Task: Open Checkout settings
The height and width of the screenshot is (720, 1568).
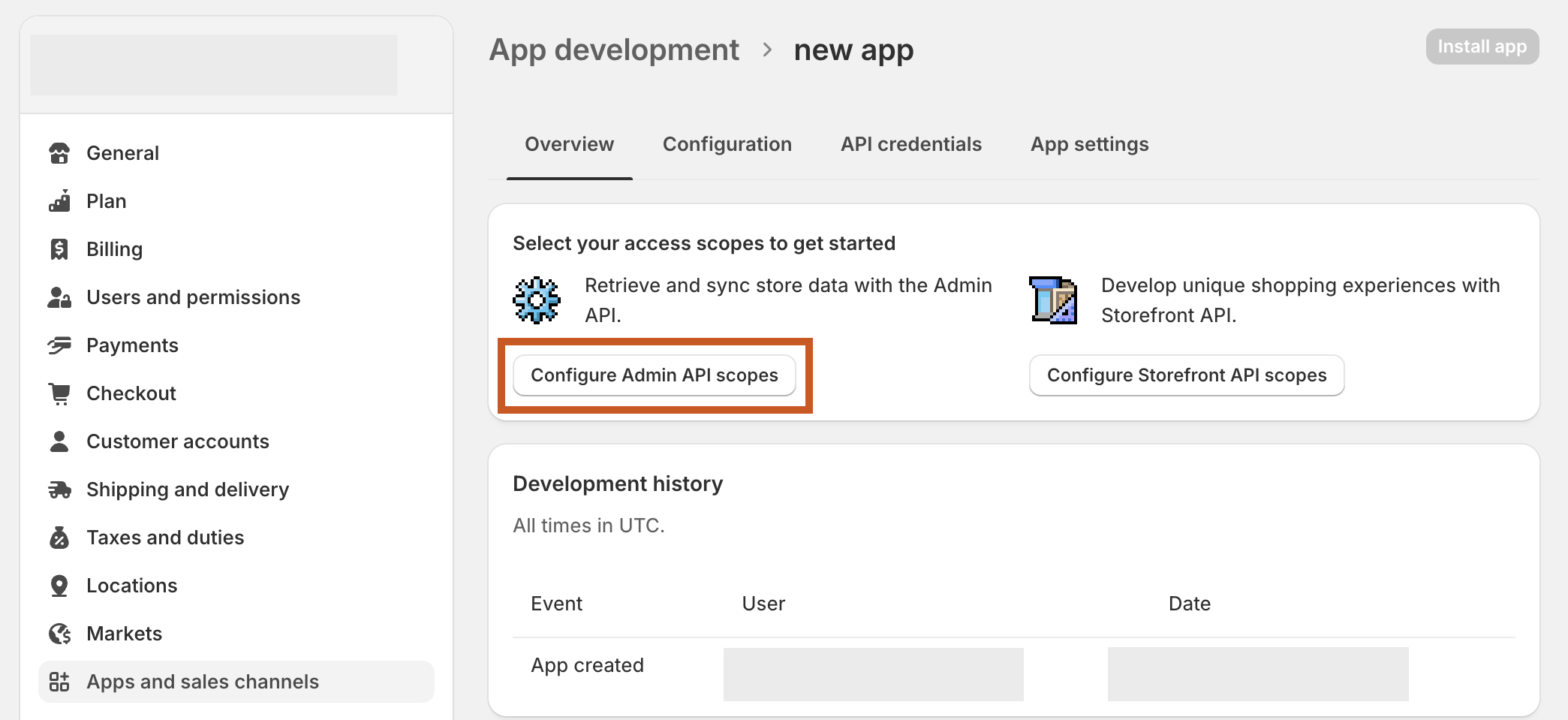Action: click(236, 393)
